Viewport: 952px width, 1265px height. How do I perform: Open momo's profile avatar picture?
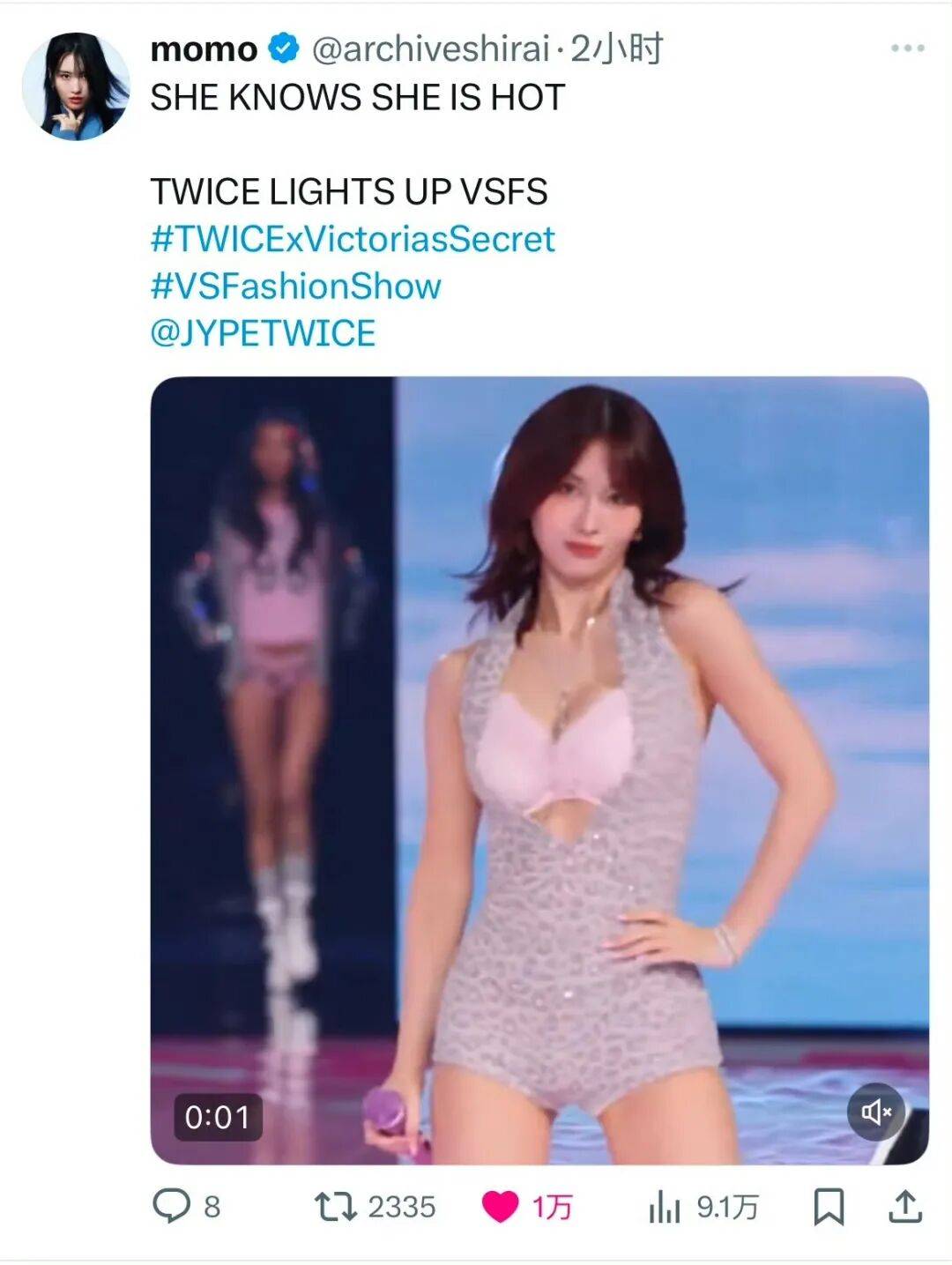76,86
